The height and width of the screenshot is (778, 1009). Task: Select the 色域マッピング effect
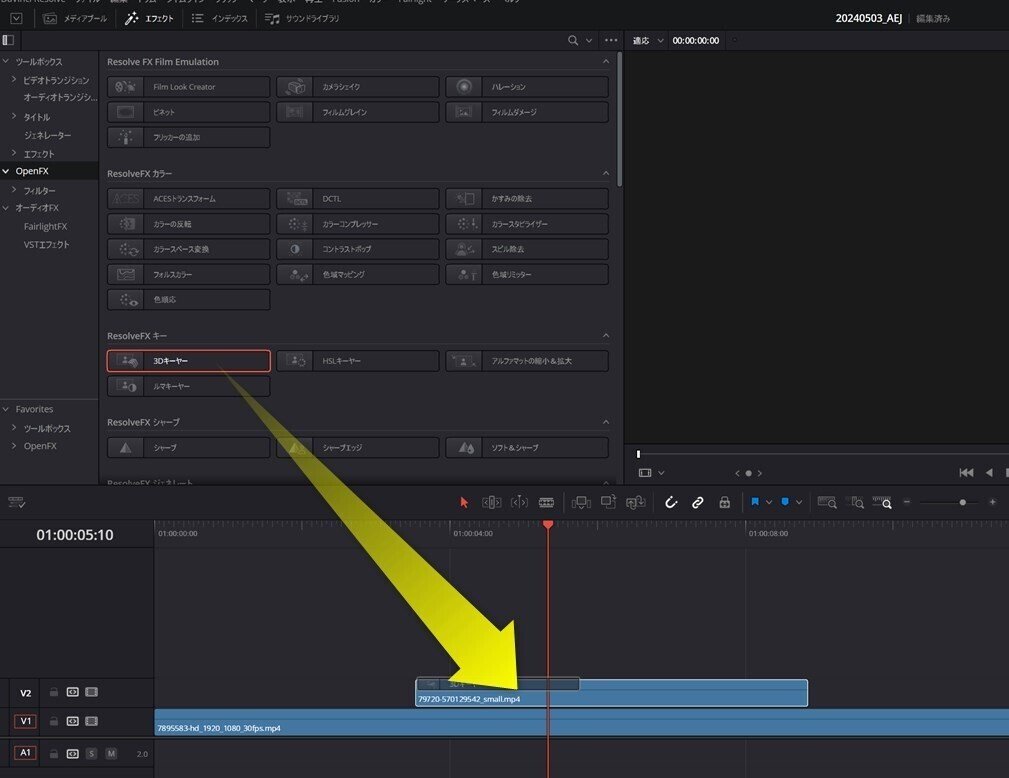click(x=358, y=275)
